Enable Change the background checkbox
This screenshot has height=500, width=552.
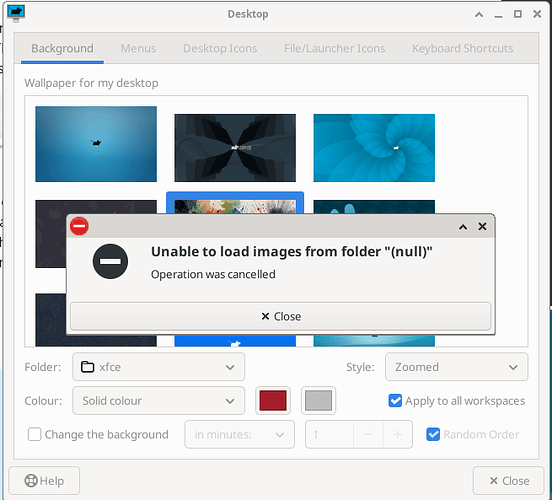(x=34, y=434)
